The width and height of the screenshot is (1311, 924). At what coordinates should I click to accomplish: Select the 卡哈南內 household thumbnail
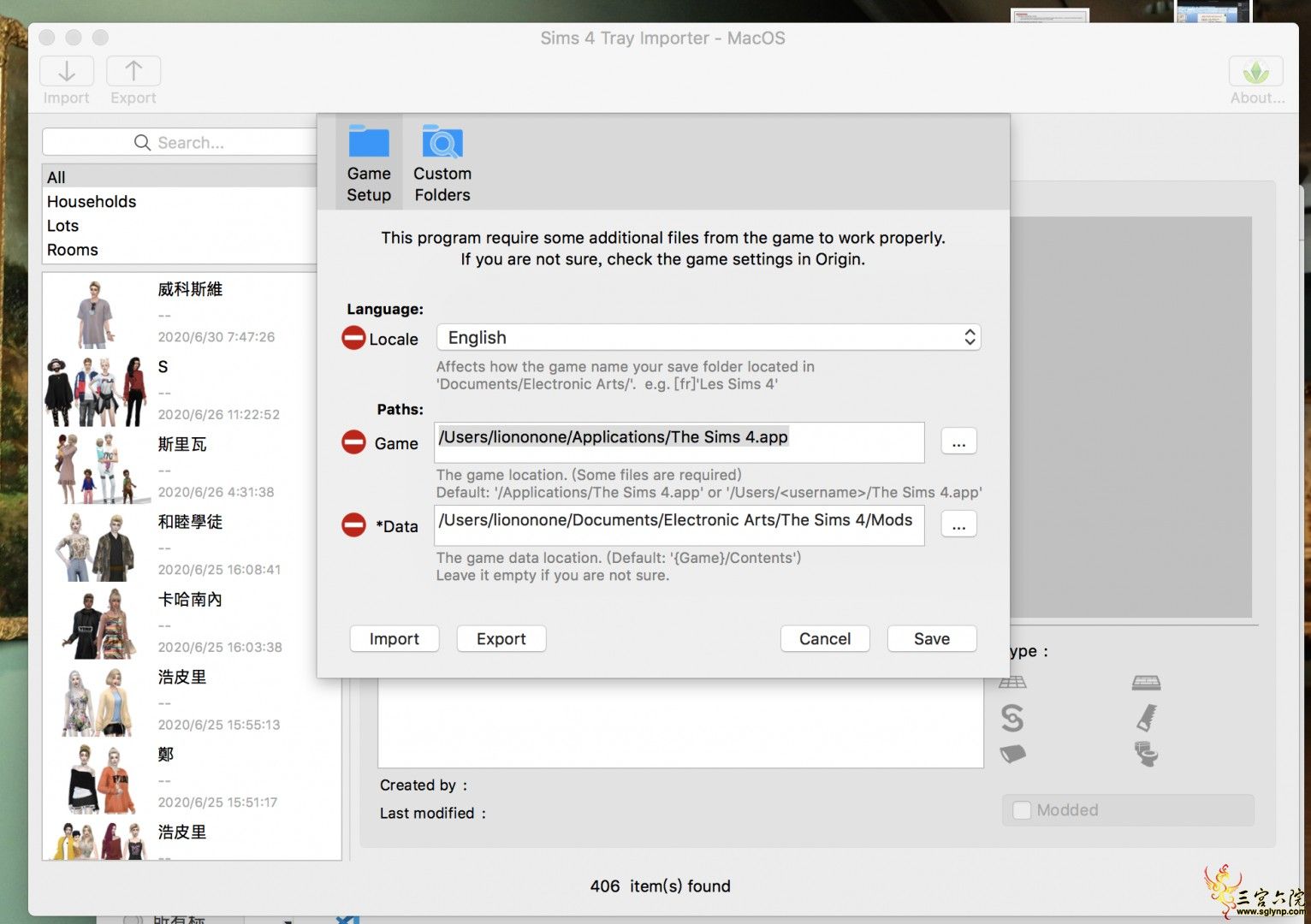click(x=98, y=624)
